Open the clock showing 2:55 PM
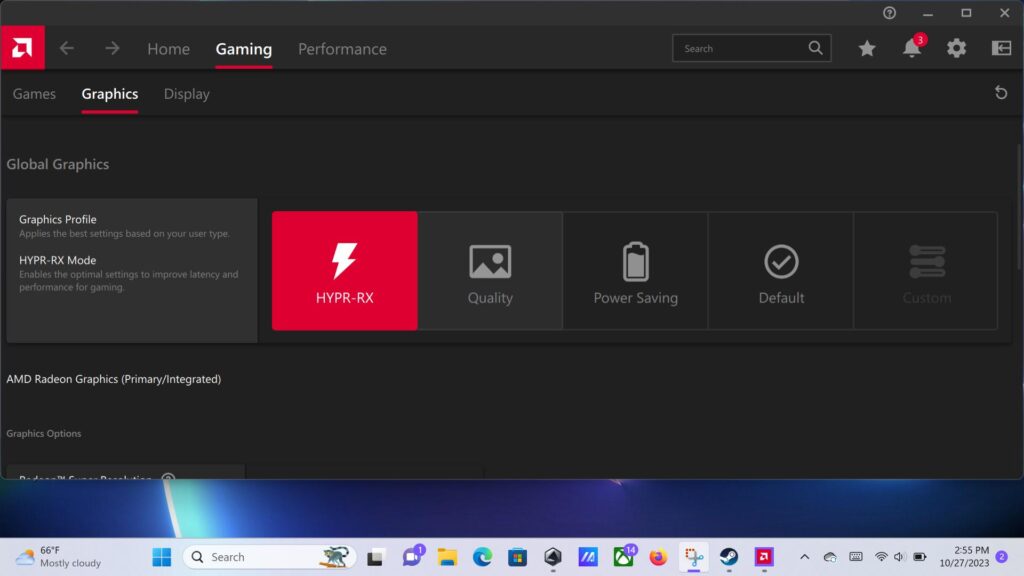This screenshot has height=576, width=1024. pos(964,556)
